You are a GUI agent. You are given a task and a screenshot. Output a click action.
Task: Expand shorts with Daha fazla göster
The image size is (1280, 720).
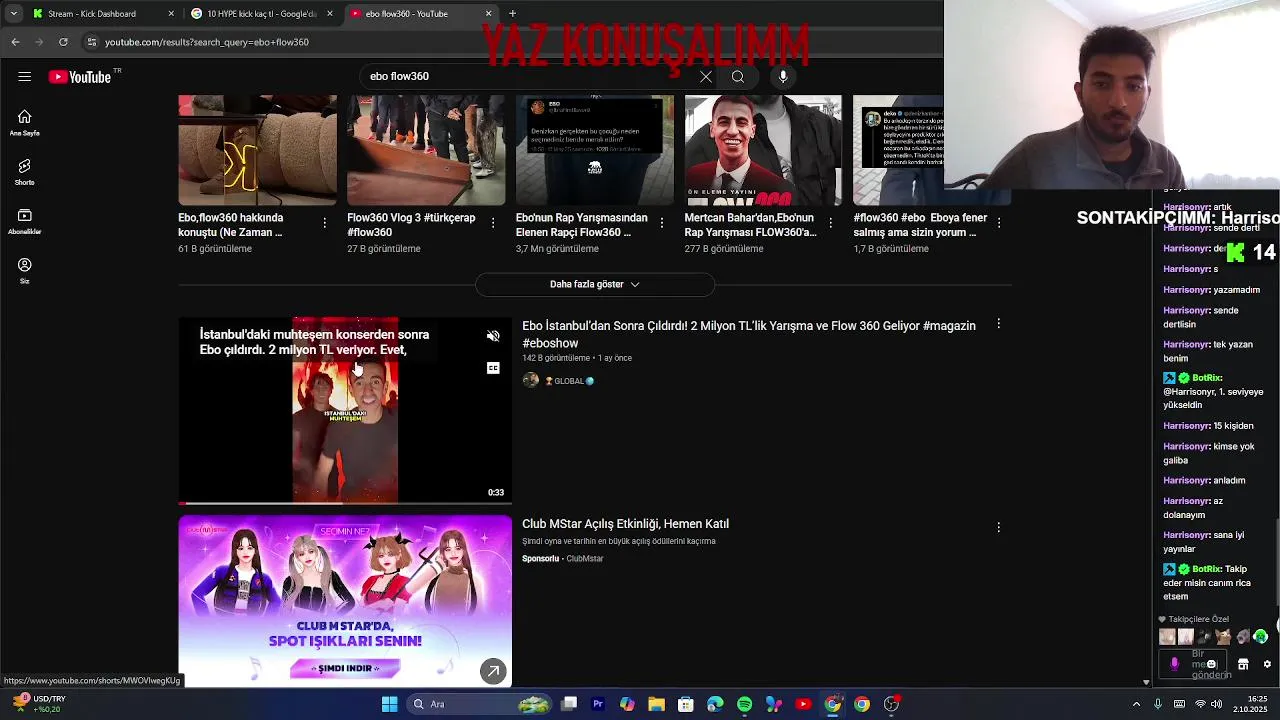click(x=595, y=284)
